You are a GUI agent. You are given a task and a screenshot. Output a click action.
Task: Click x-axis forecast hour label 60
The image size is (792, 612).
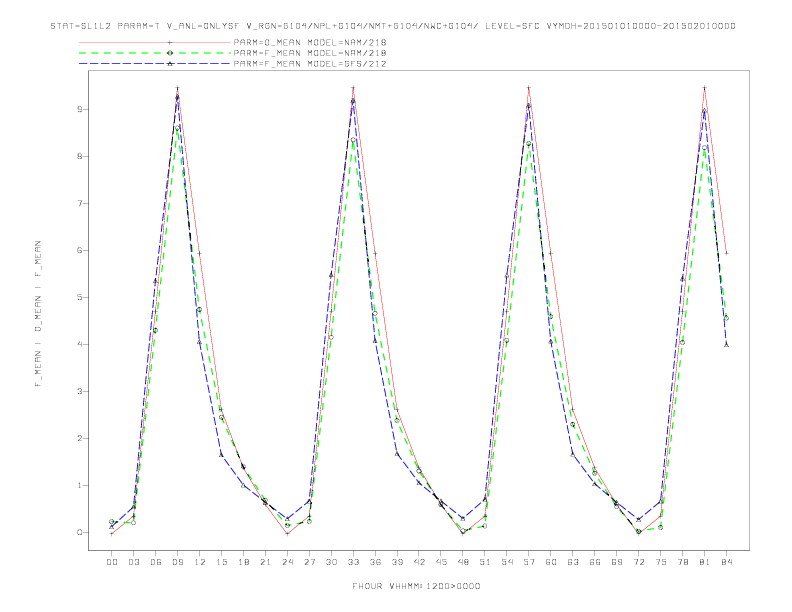coord(551,562)
